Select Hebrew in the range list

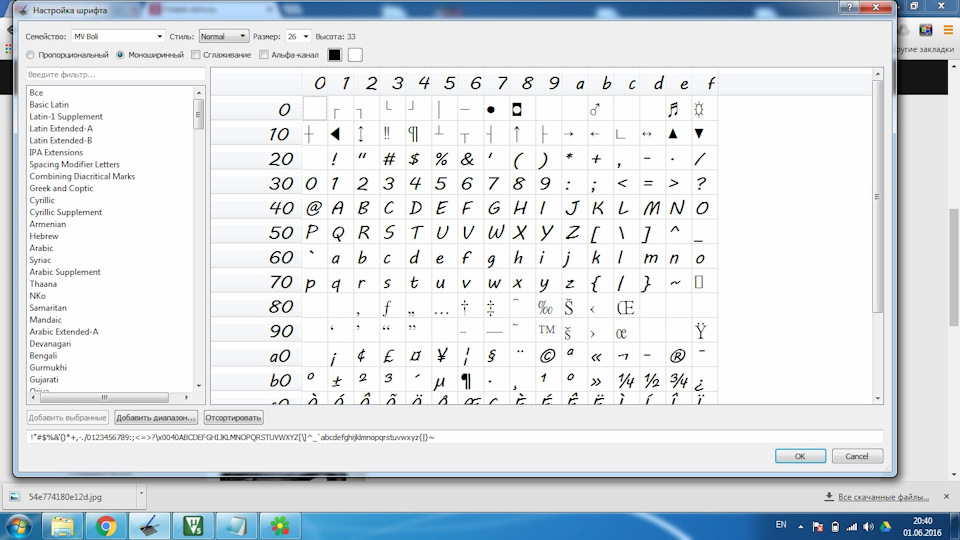[x=43, y=236]
